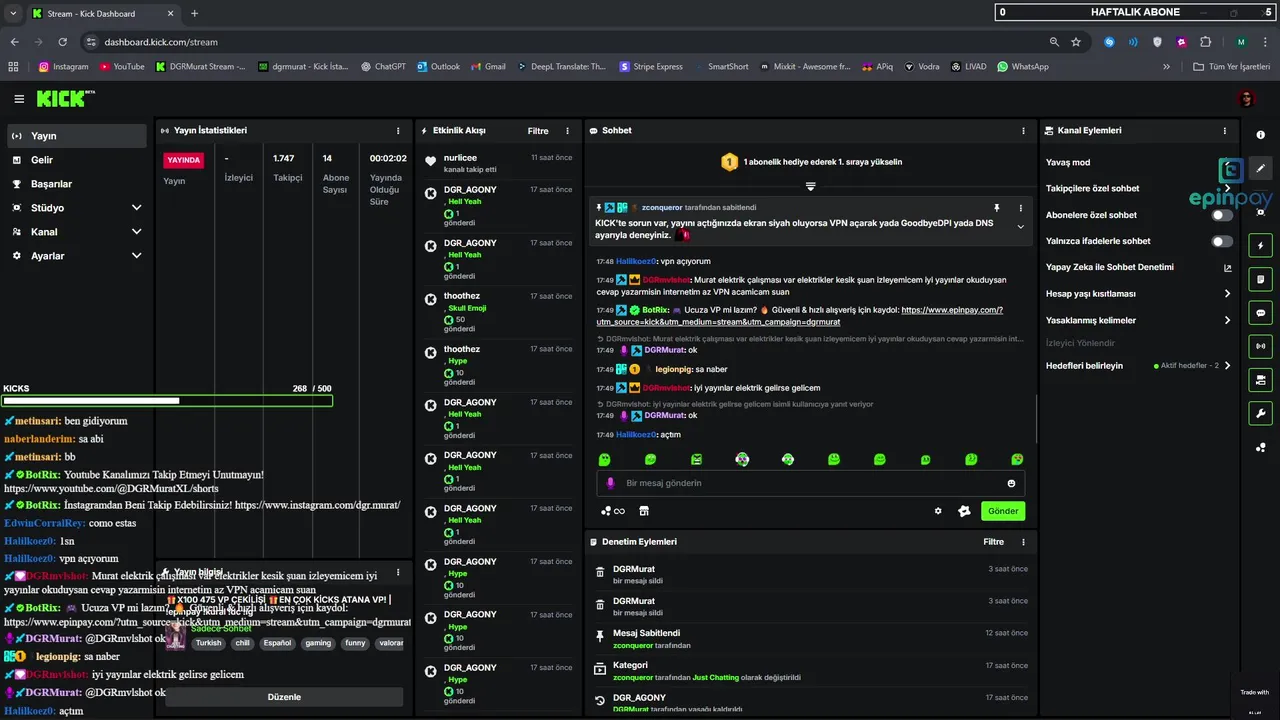Open three-dot menu of Etkinlik Akışı panel
The width and height of the screenshot is (1280, 720).
click(x=568, y=131)
